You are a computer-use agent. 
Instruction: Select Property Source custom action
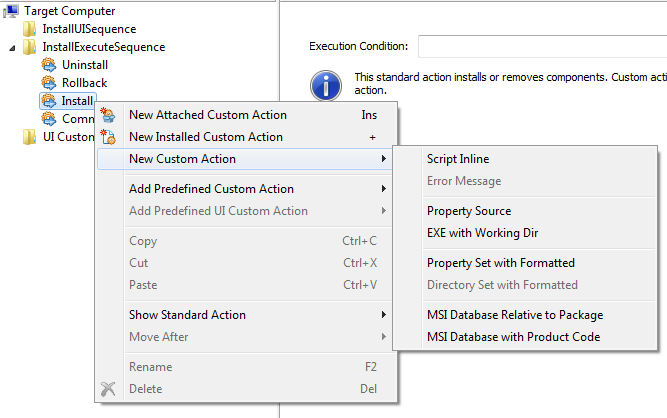click(x=469, y=211)
